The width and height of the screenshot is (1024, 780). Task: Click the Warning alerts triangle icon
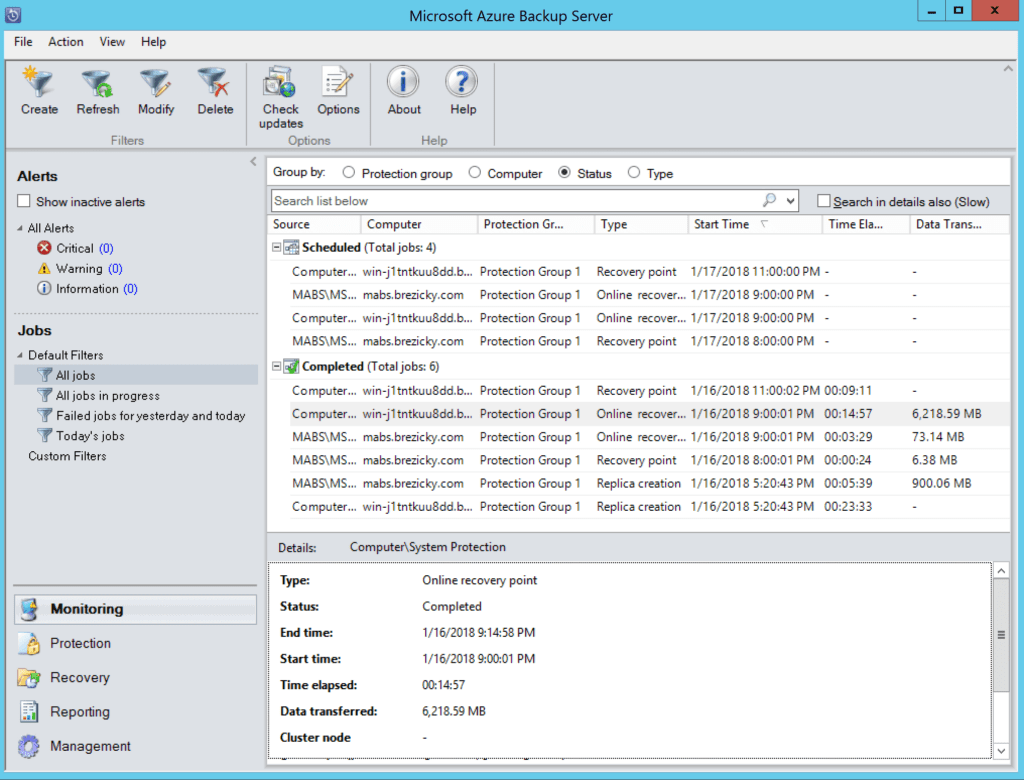44,268
